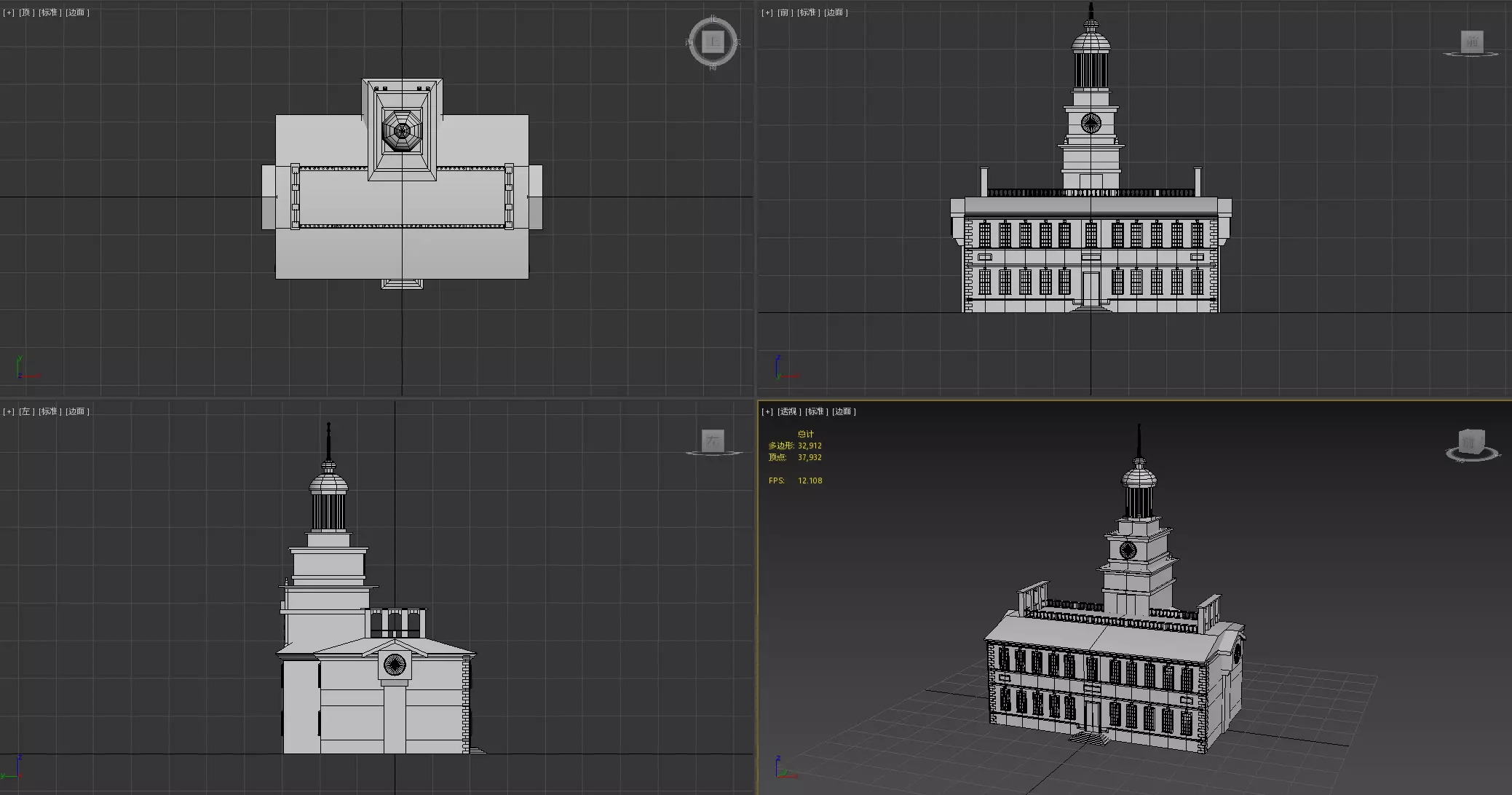Open the 标准 menu of the 透视 viewport
The image size is (1512, 795).
coord(816,411)
